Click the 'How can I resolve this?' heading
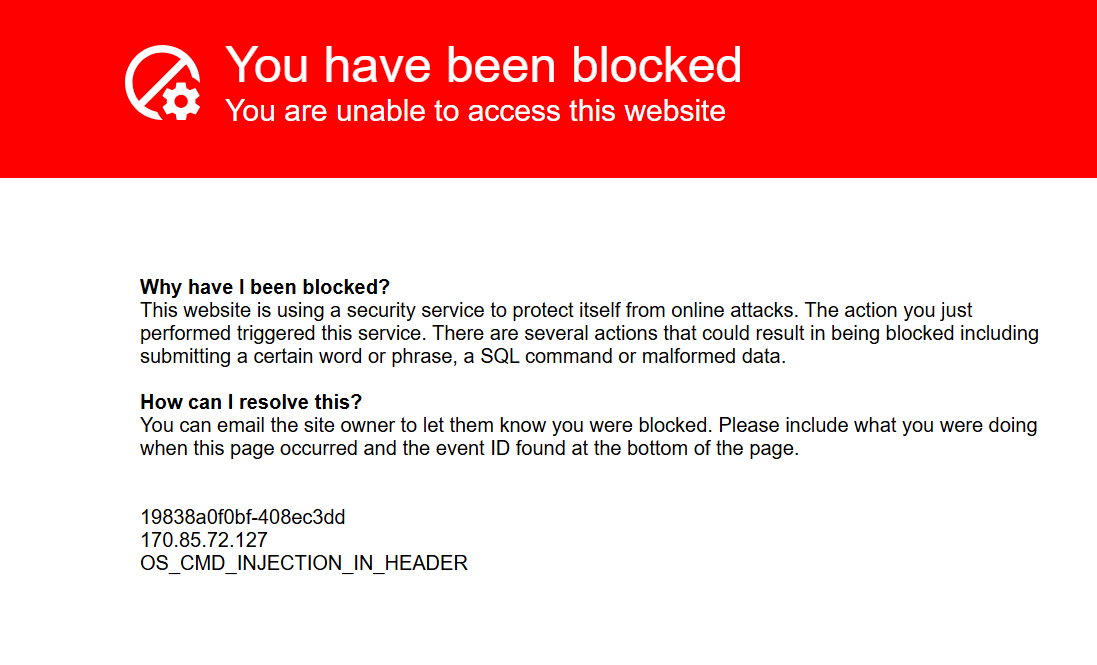Screen dimensions: 1097x665 [250, 402]
